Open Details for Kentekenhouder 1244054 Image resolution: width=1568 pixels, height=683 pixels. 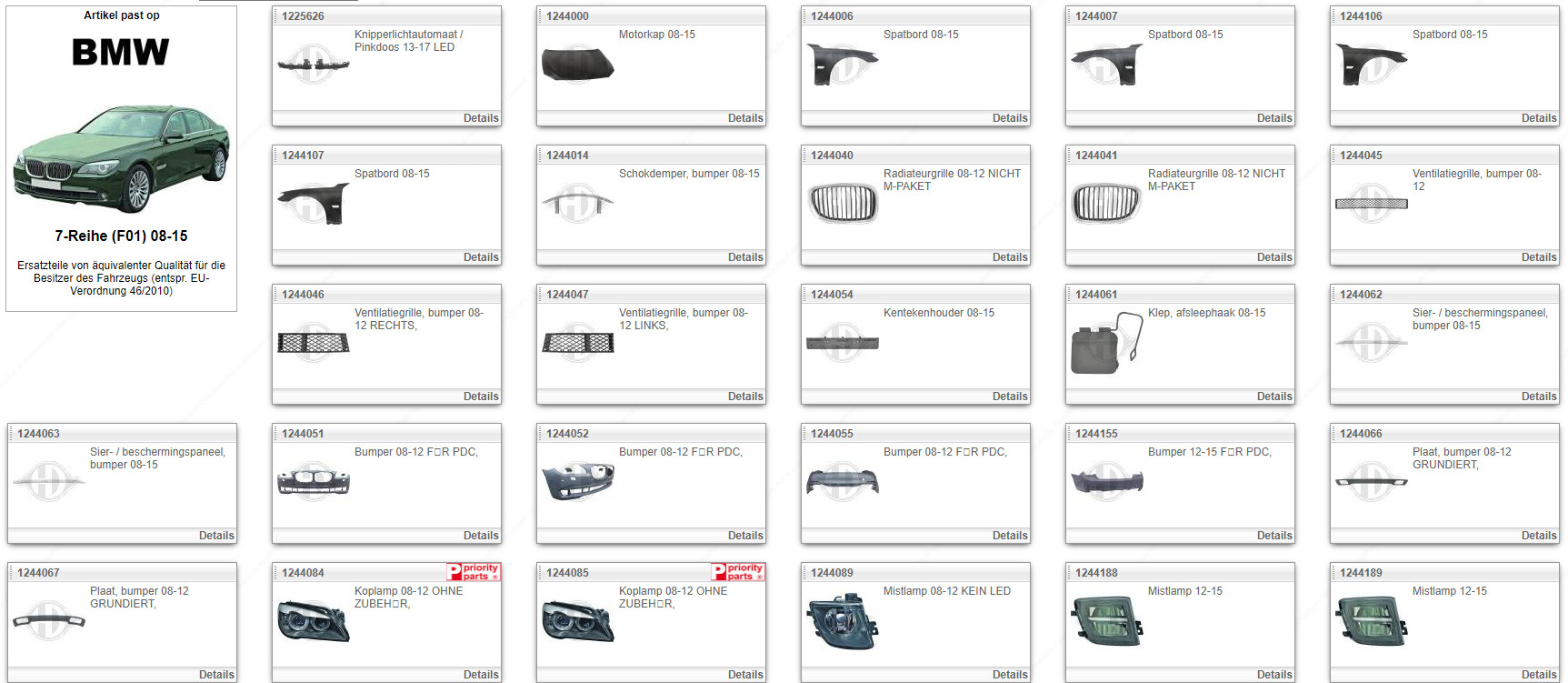point(1010,397)
